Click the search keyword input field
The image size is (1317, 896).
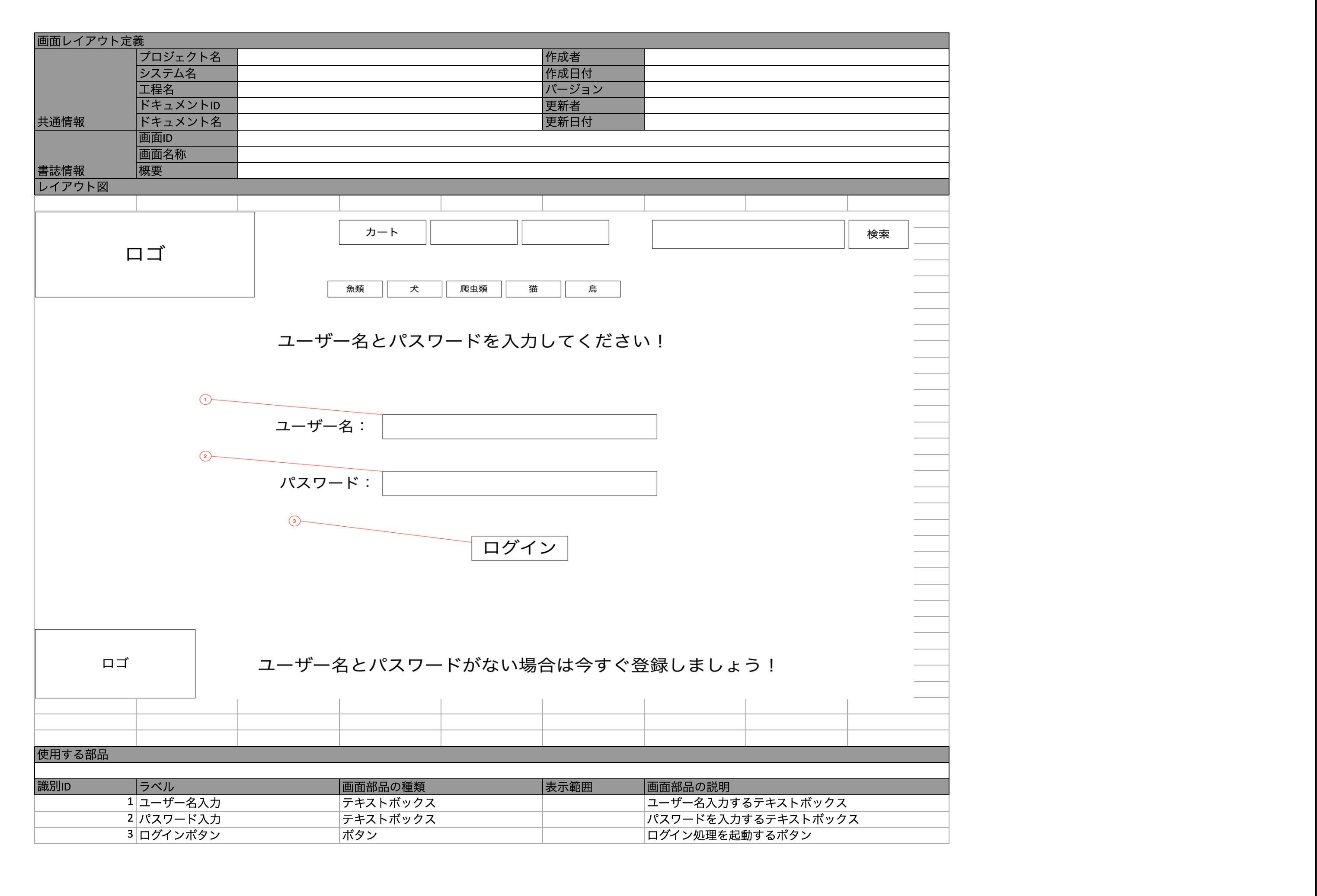click(748, 234)
